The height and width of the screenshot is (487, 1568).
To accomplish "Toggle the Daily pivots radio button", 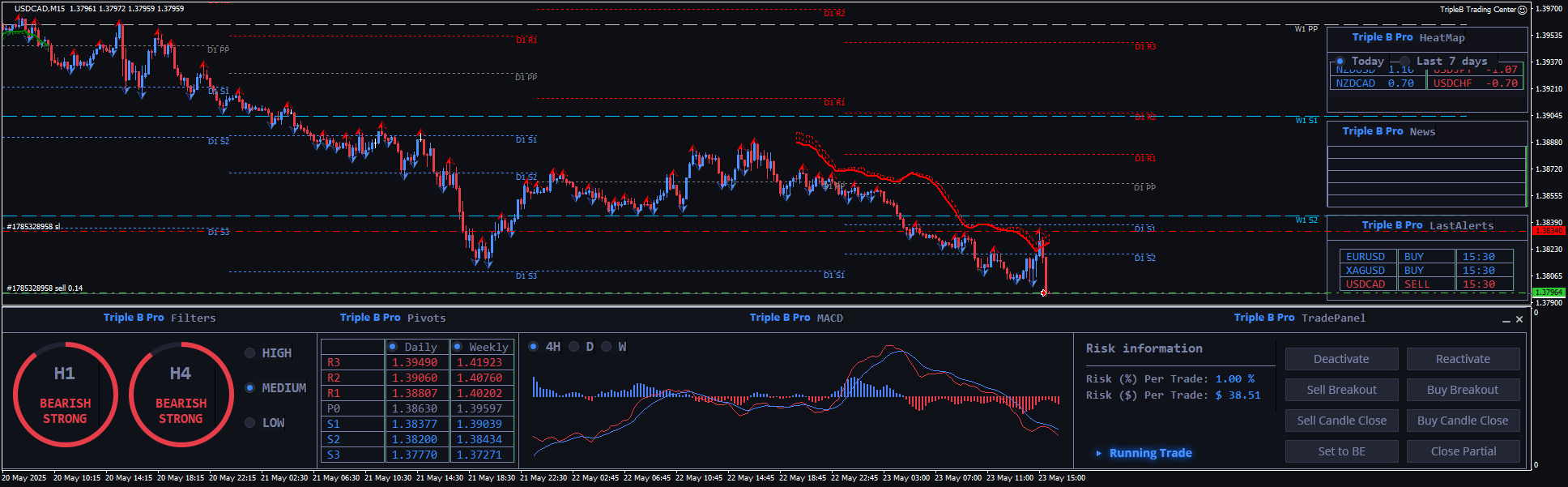I will [393, 347].
